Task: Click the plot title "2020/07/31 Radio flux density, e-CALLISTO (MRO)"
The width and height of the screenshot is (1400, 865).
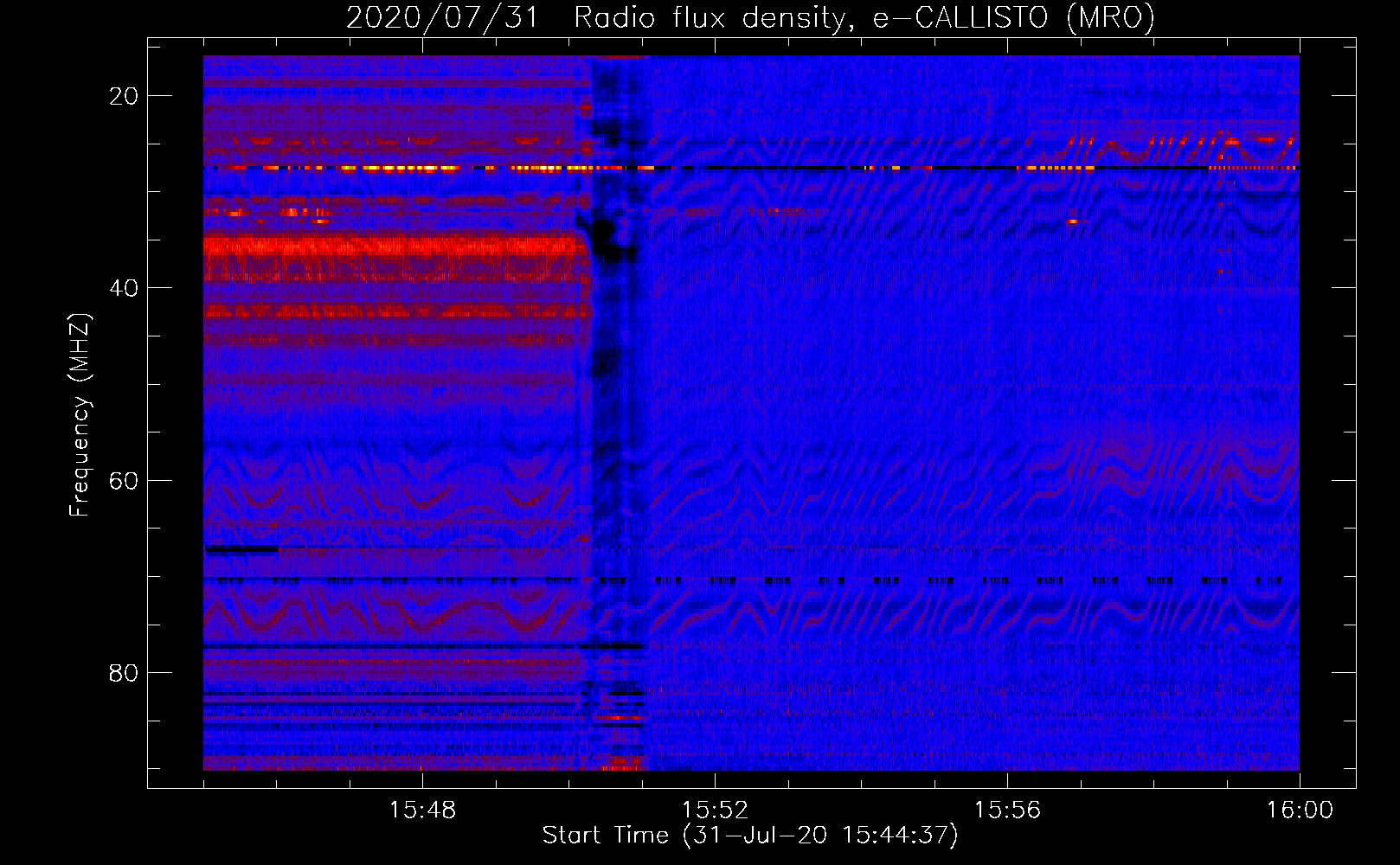Action: (750, 17)
